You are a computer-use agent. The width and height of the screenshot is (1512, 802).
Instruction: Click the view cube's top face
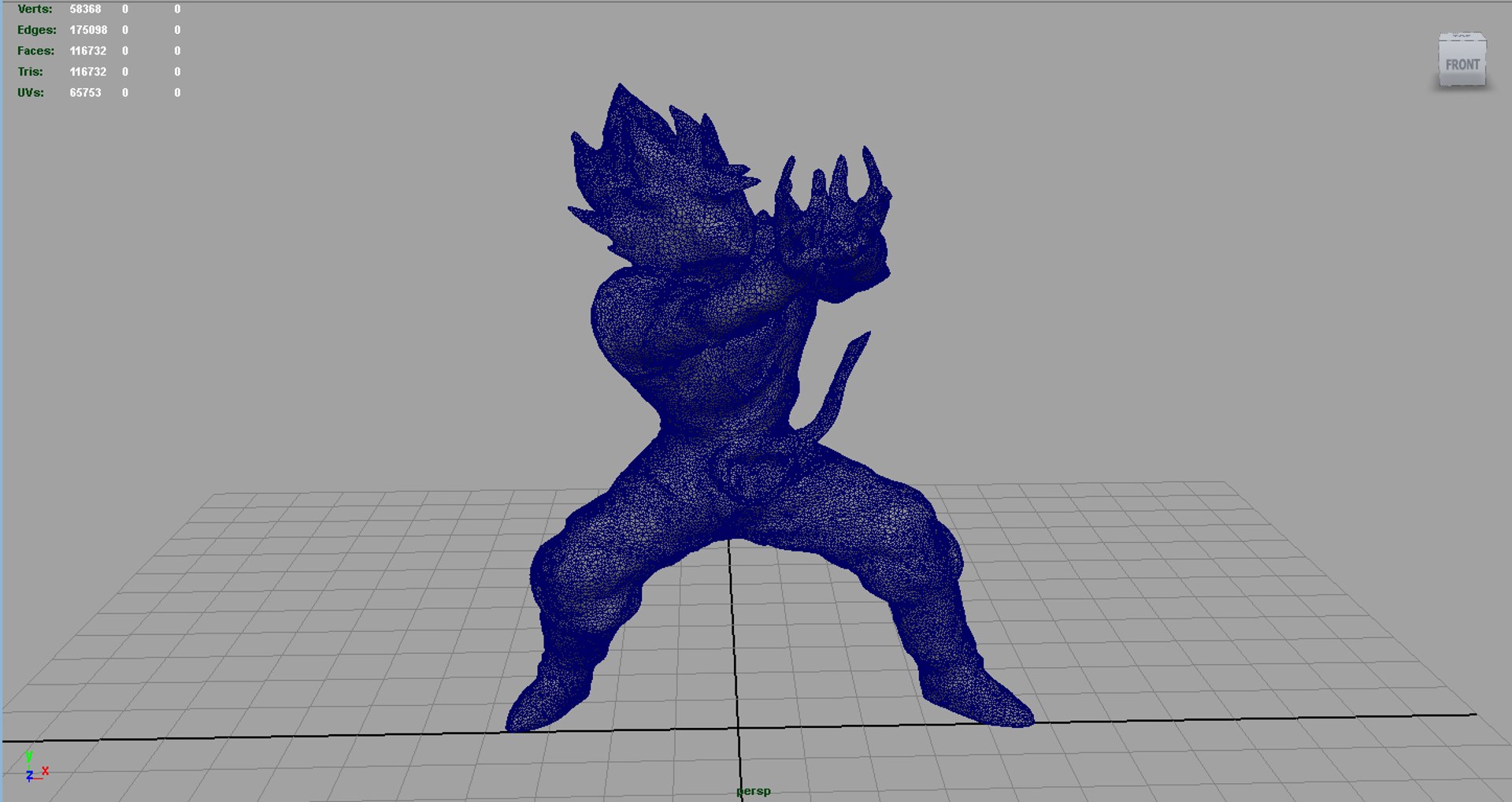[1462, 36]
